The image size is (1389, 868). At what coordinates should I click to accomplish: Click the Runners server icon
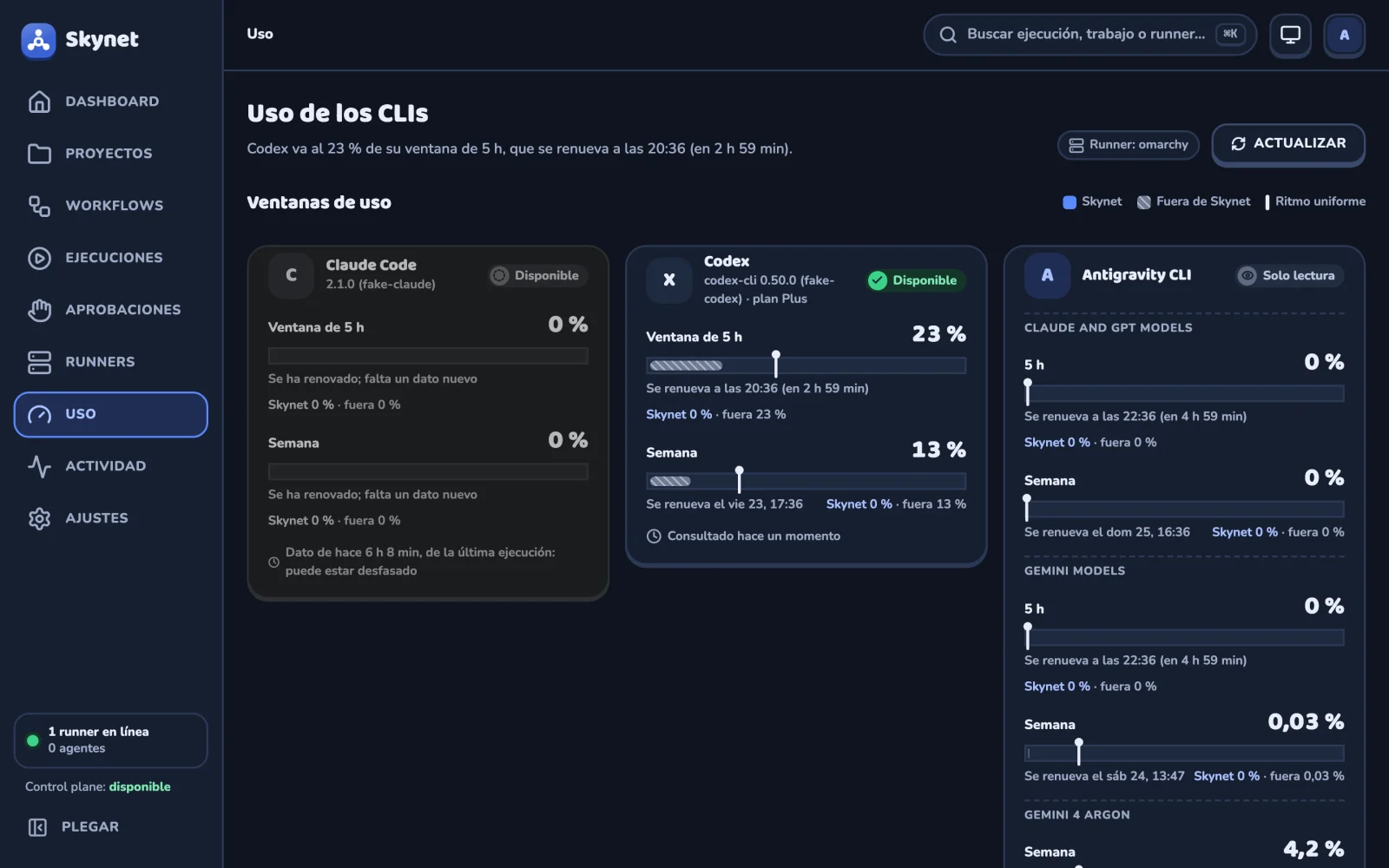[x=39, y=362]
